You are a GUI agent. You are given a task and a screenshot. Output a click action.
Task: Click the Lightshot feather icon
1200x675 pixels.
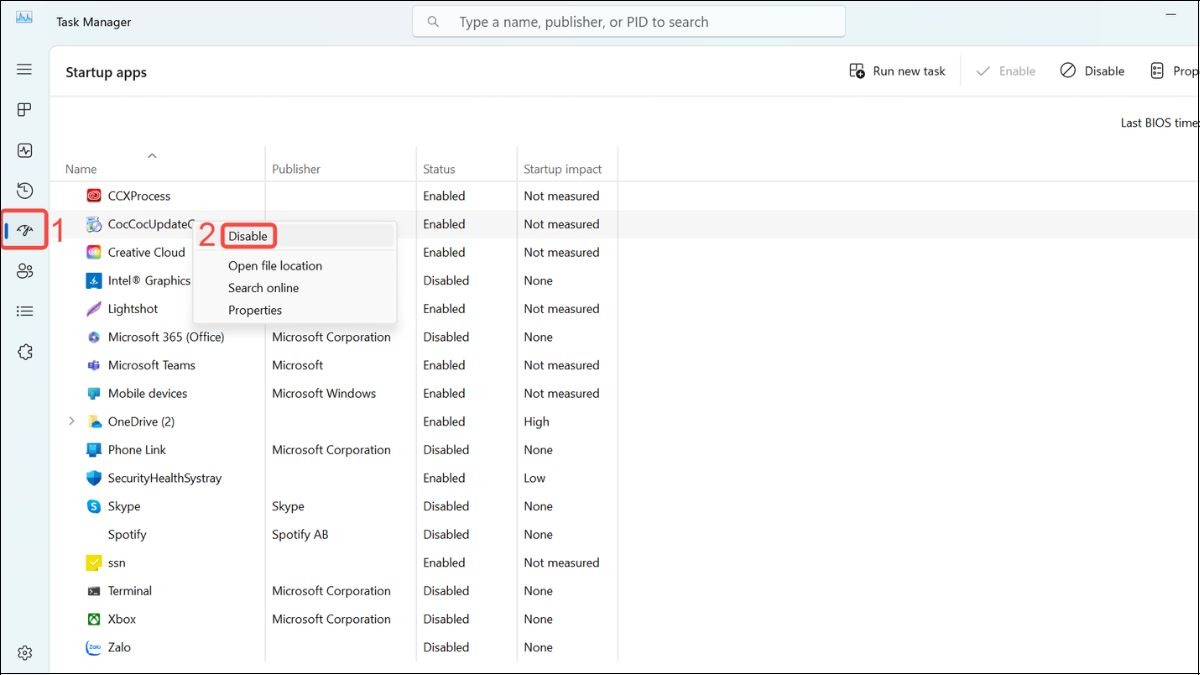[94, 309]
